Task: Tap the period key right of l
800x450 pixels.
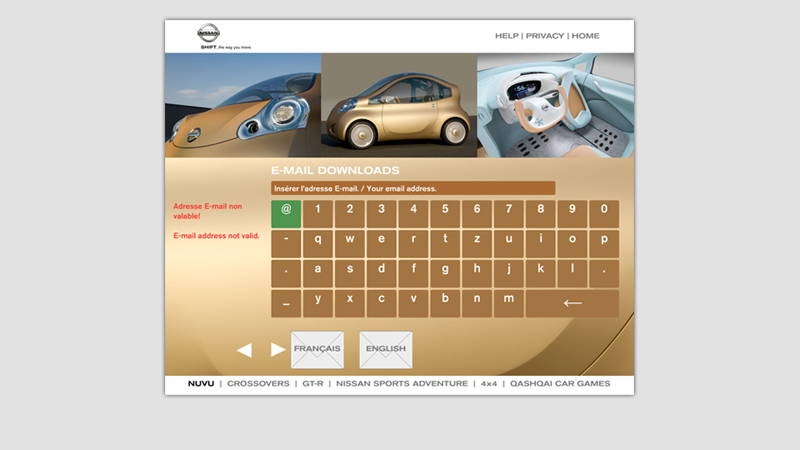Action: tap(604, 274)
